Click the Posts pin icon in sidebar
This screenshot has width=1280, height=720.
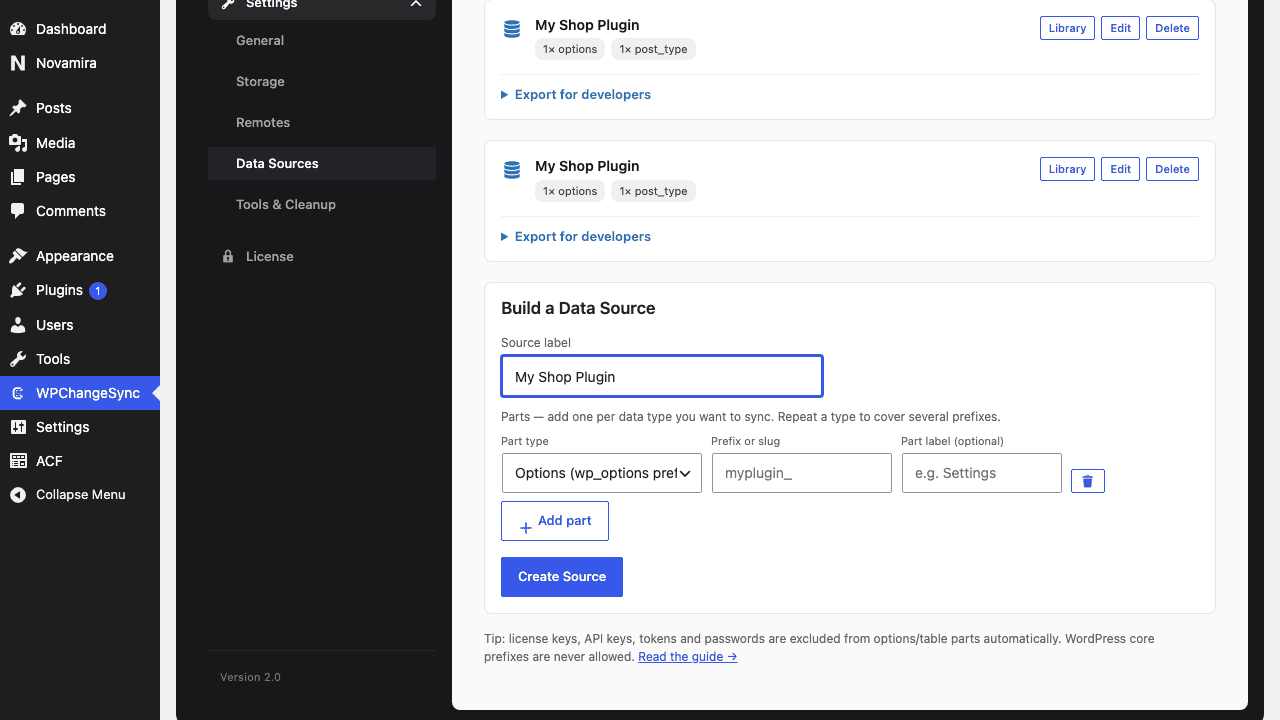coord(18,108)
